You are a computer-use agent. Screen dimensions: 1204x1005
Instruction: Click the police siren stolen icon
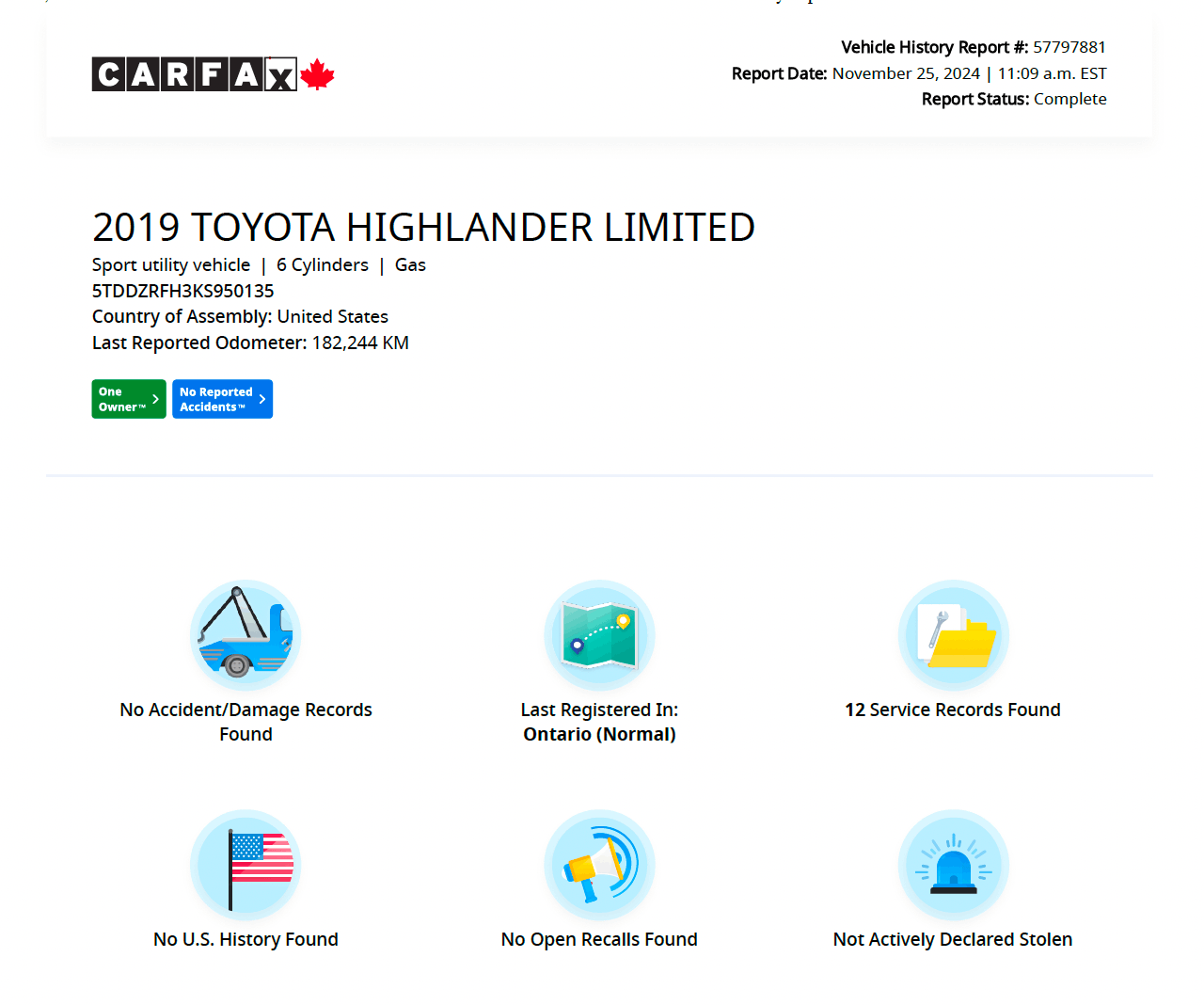953,865
